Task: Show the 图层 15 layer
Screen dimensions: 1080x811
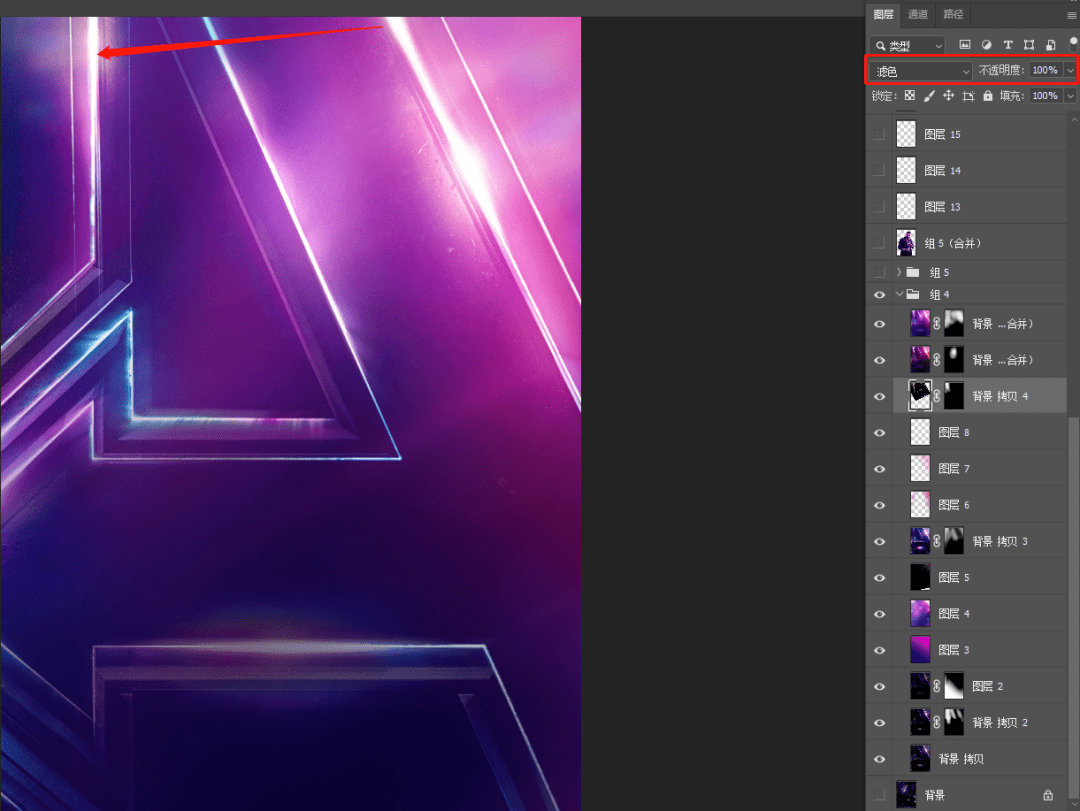Action: 879,134
